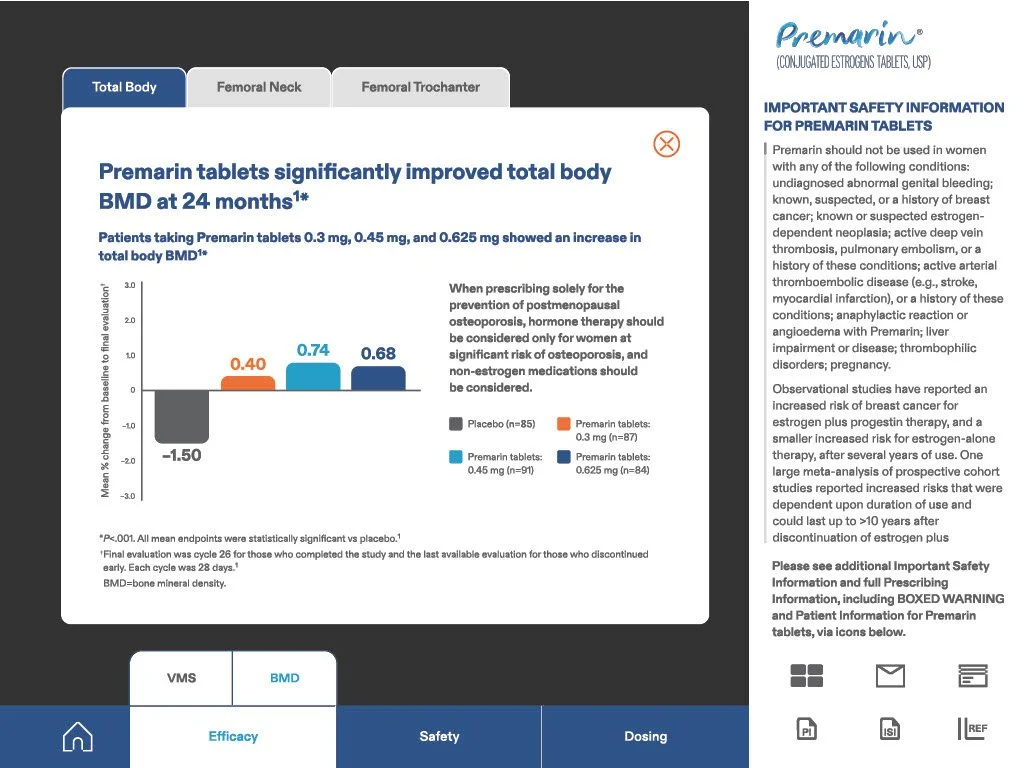Click the dark blue 0.625 mg legend swatch
The image size is (1024, 768).
(x=564, y=456)
